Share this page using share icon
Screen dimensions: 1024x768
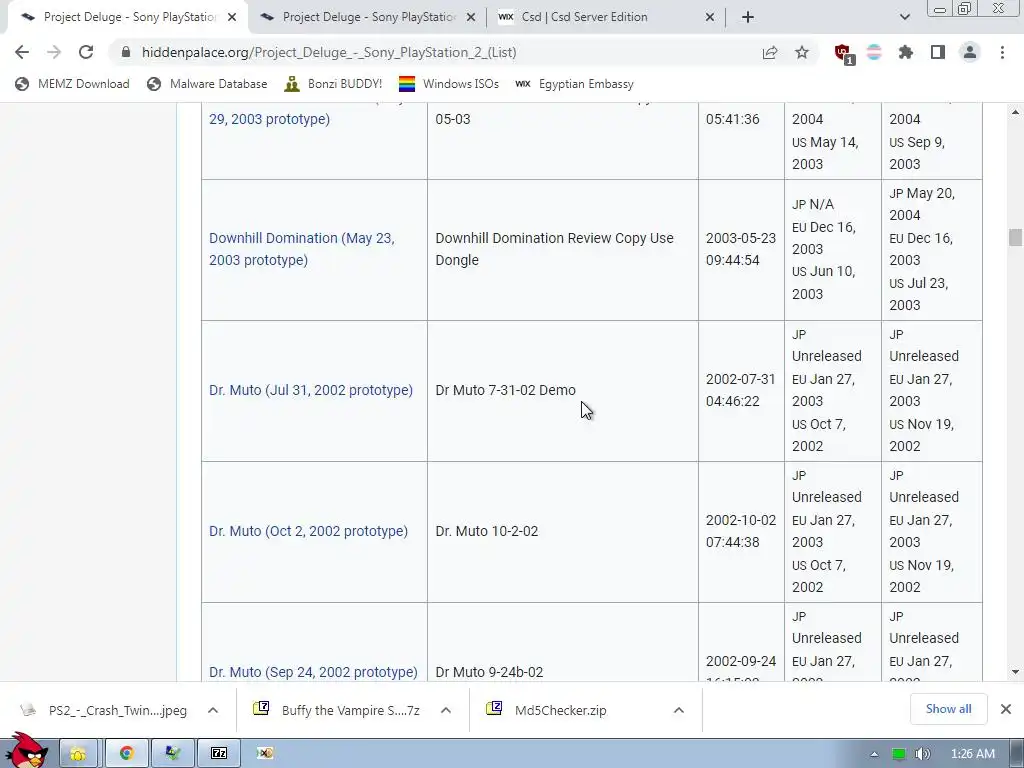point(770,52)
